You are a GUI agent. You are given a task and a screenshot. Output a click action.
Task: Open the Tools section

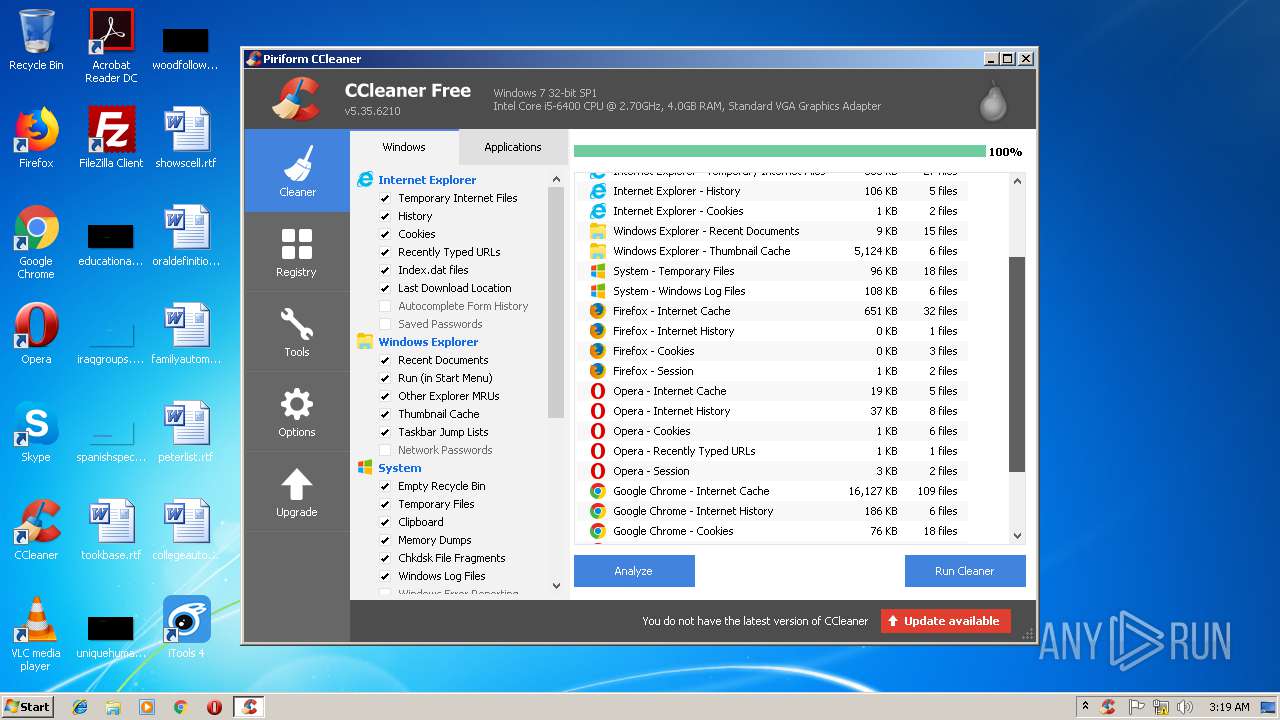pyautogui.click(x=297, y=331)
